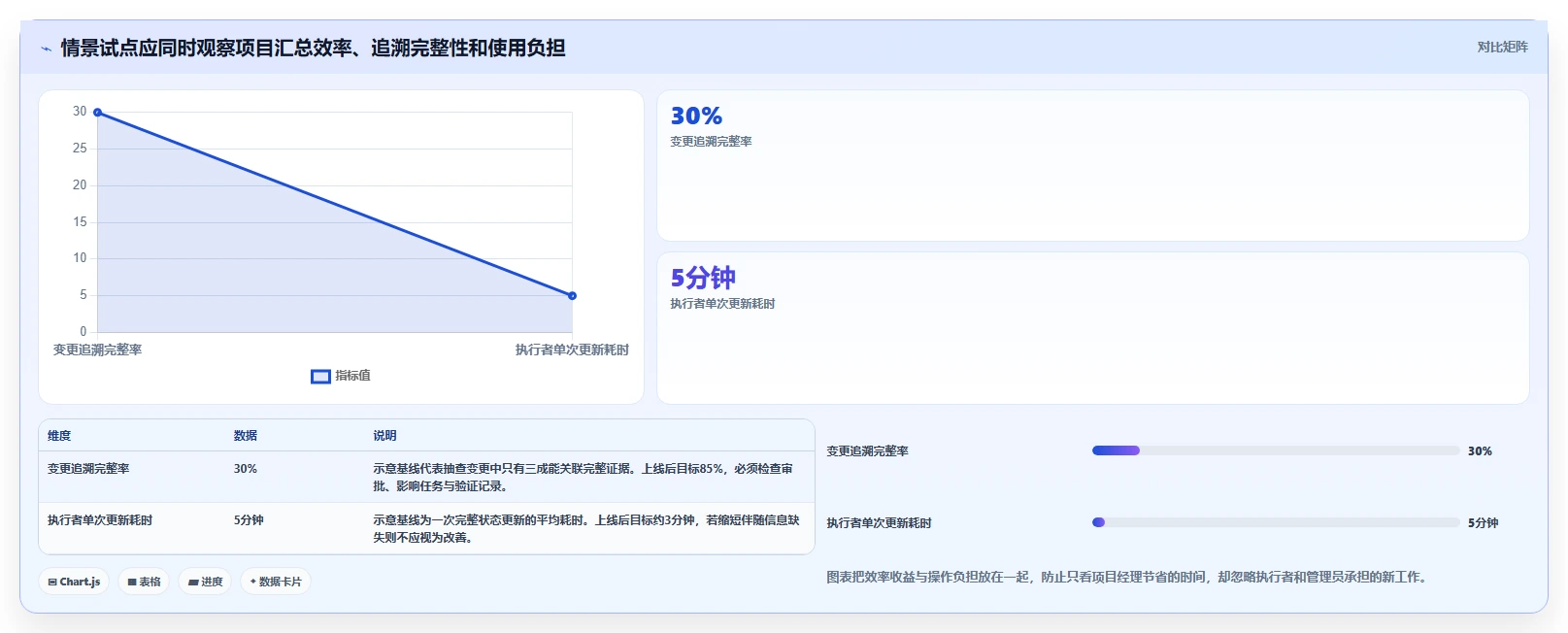Click the 5分钟 progress bar for 执行者单次更新耗时
This screenshot has width=1568, height=633.
point(1276,522)
